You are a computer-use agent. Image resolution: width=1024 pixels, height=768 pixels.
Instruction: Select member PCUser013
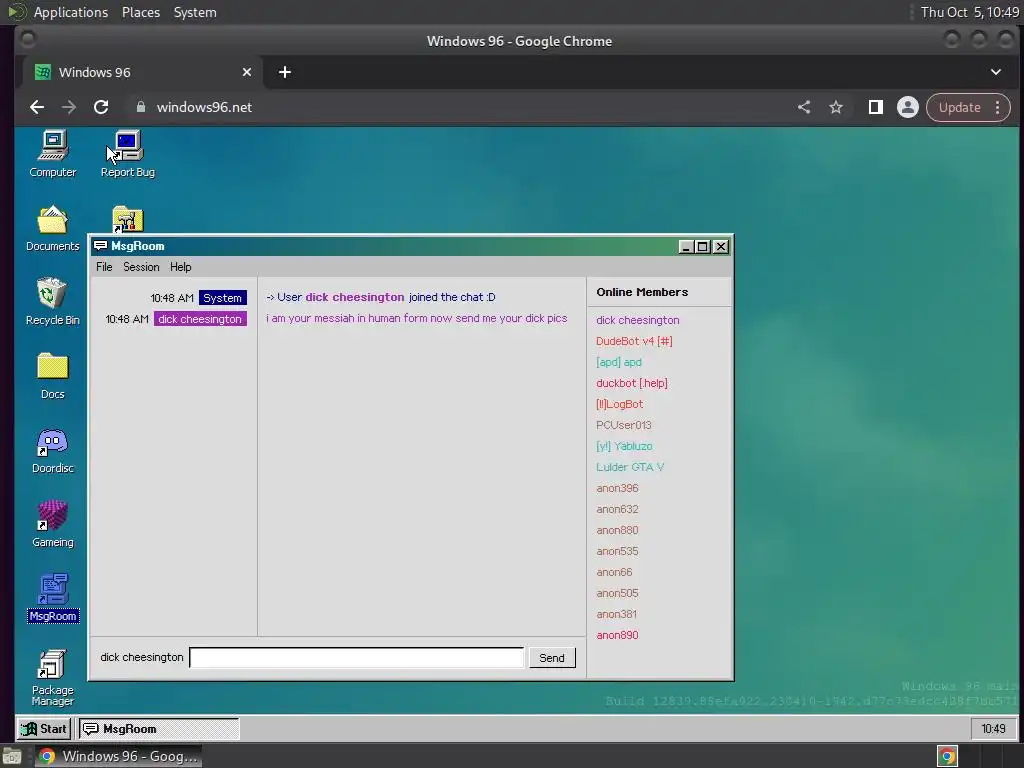(x=624, y=424)
